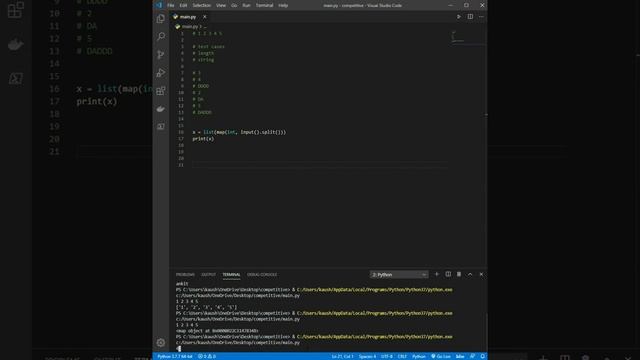640x360 pixels.
Task: Run Python file with the play icon
Action: pyautogui.click(x=459, y=17)
